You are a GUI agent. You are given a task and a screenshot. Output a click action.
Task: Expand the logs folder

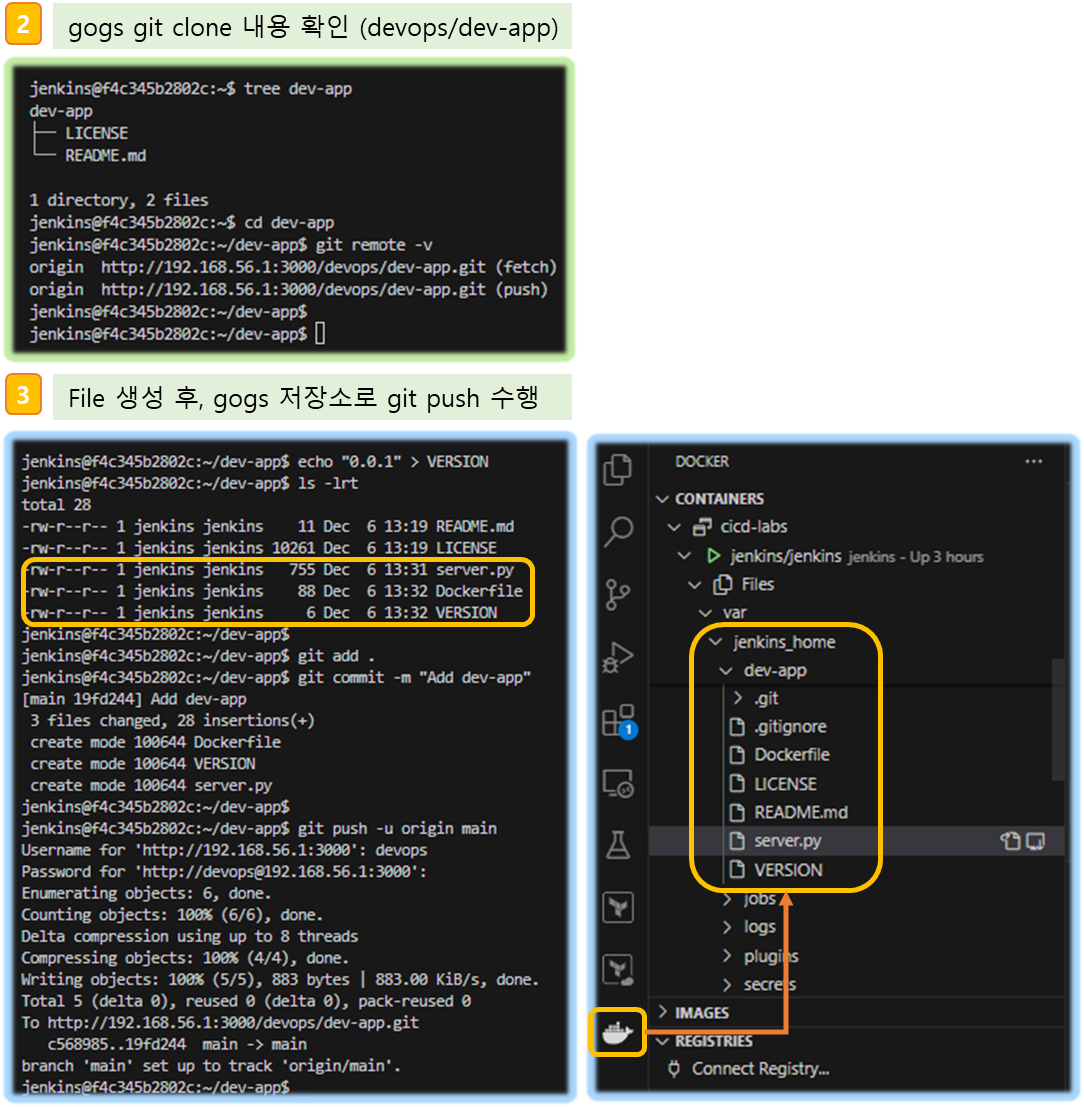[x=727, y=927]
